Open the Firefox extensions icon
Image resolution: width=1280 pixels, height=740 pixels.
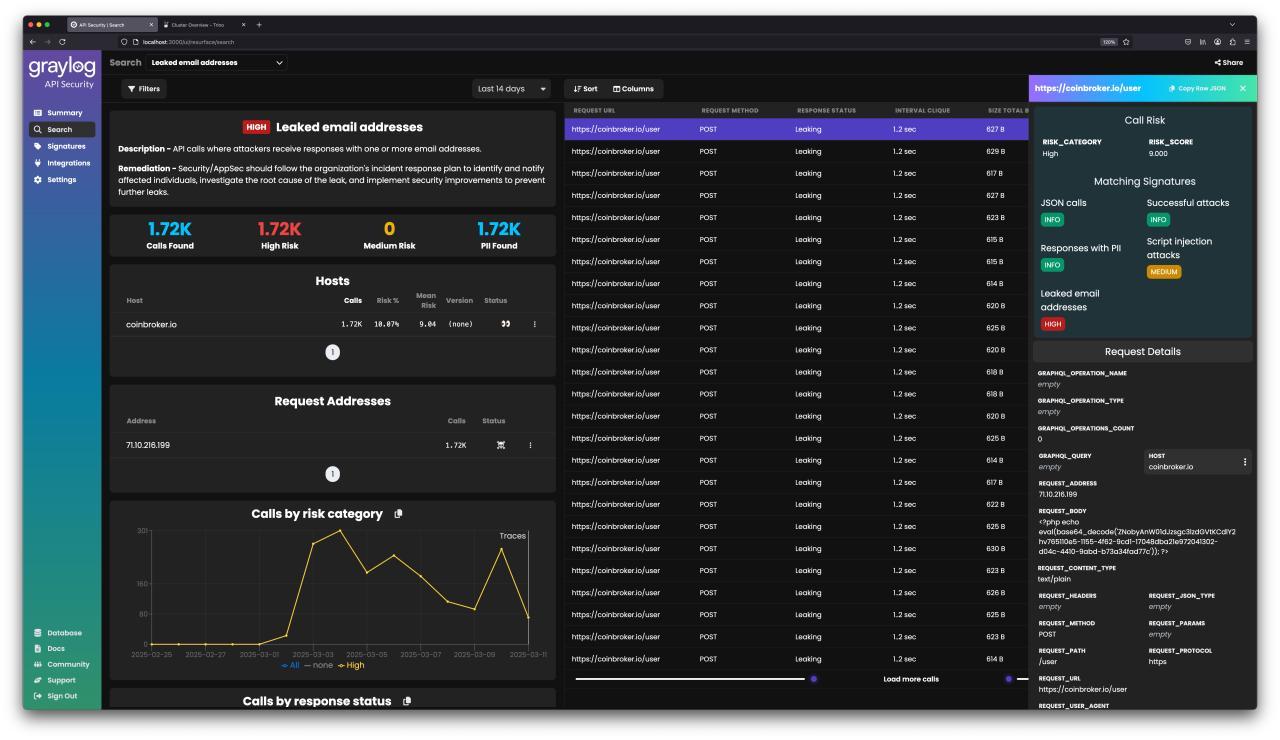coord(1232,42)
